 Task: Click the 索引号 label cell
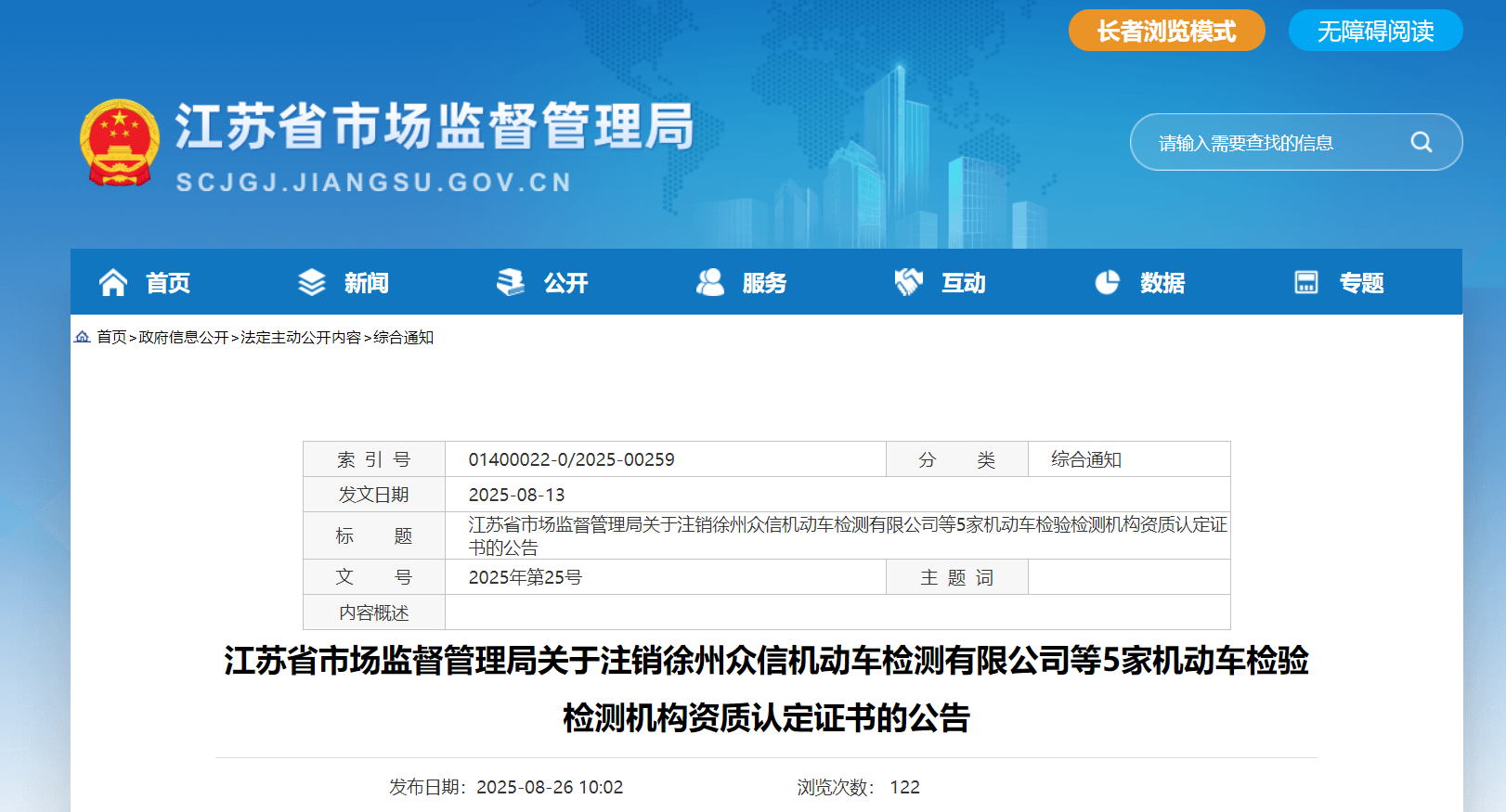click(374, 459)
